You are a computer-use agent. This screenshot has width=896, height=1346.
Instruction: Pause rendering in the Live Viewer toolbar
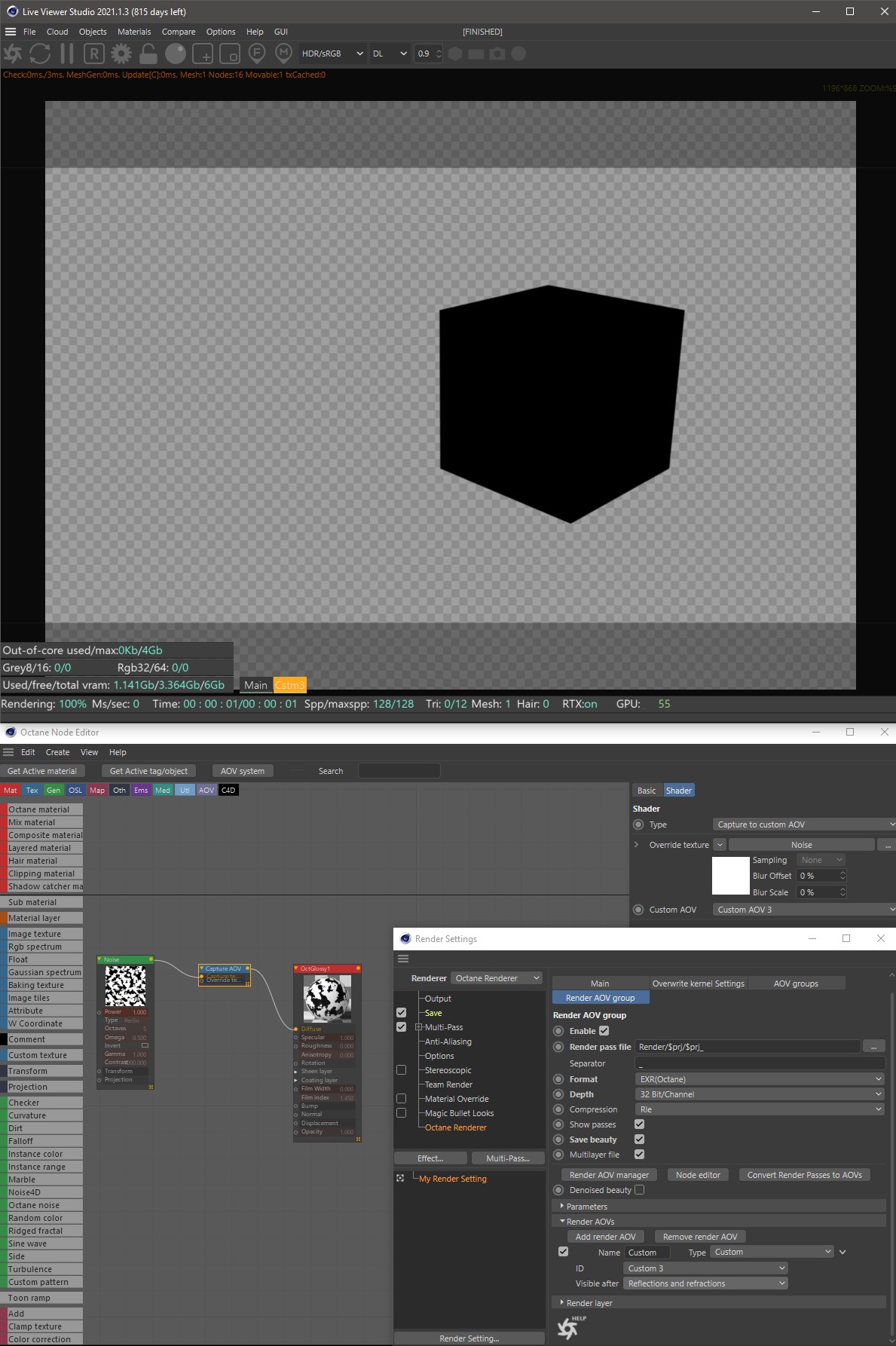(67, 54)
